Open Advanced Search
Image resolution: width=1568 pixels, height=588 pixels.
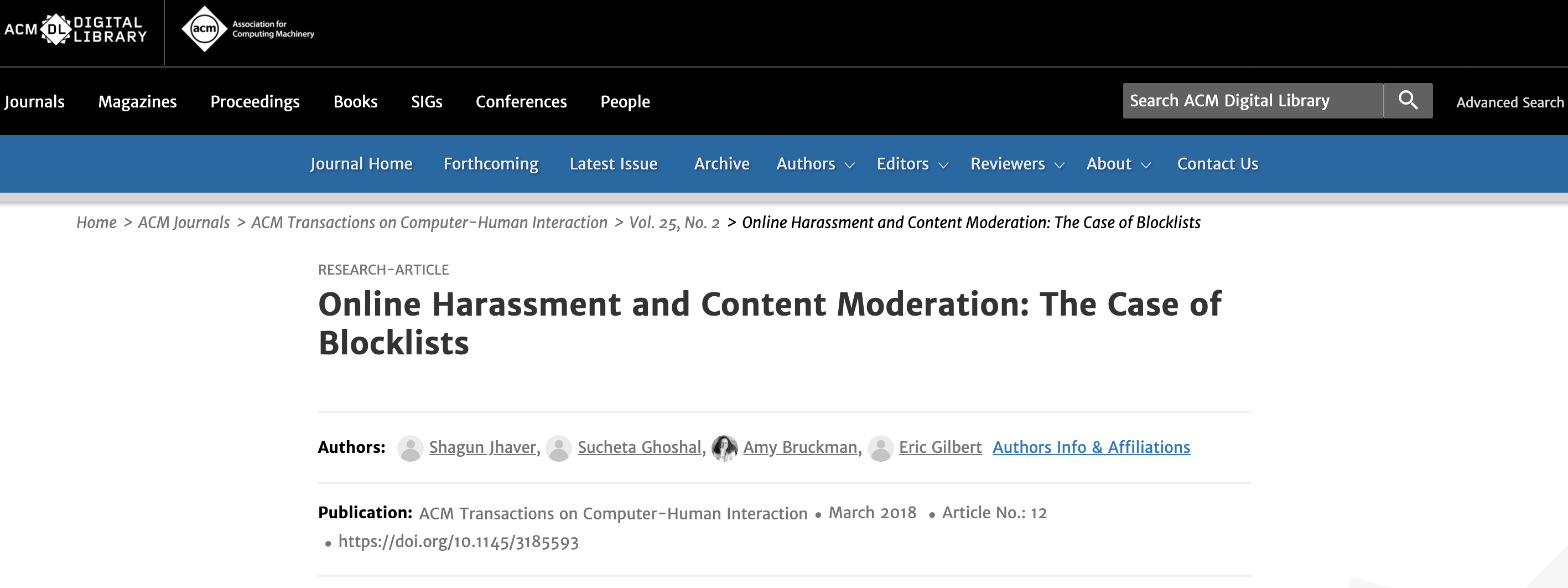pos(1509,102)
